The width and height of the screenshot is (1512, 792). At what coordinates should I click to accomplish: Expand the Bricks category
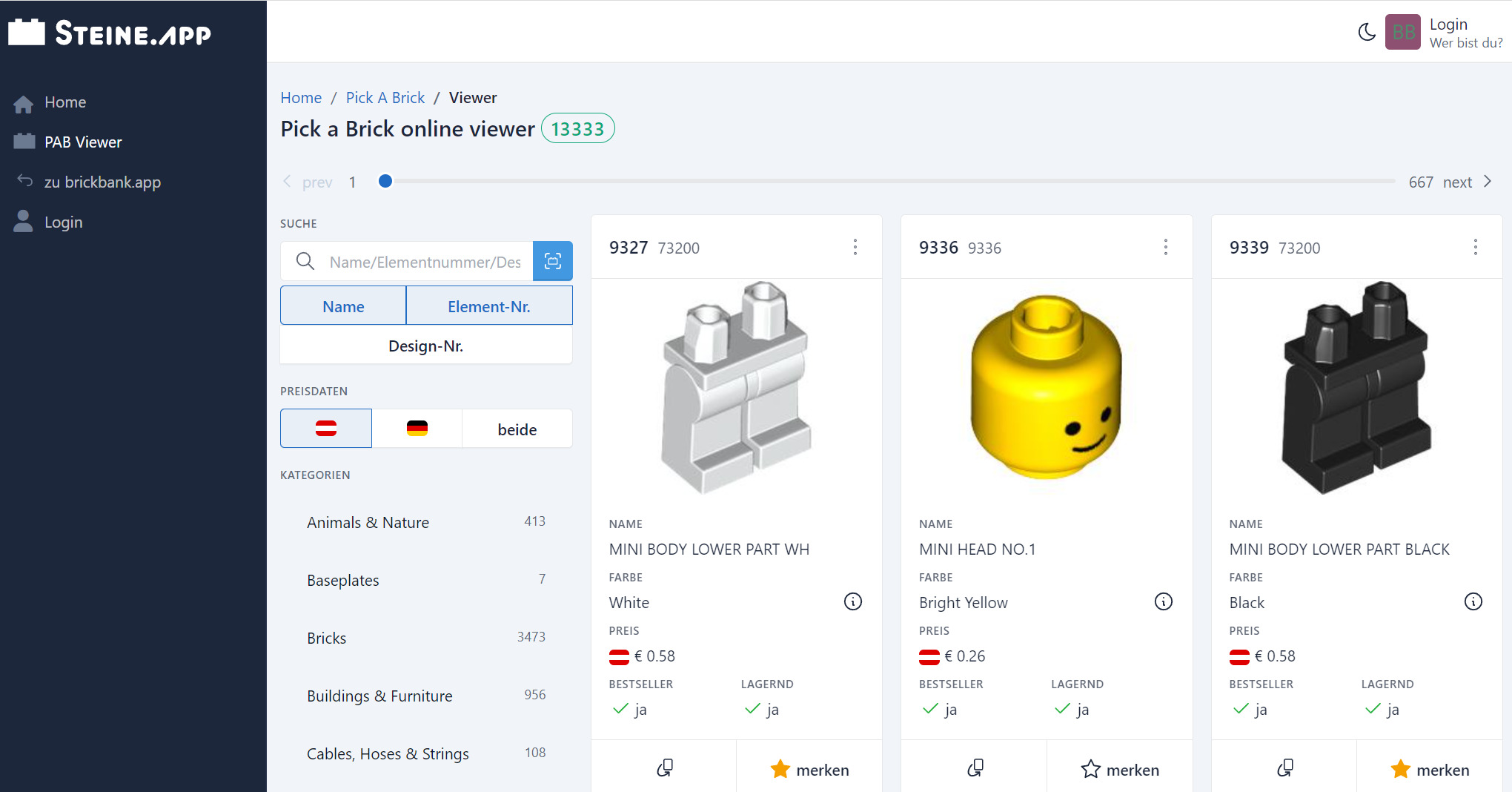[x=326, y=637]
